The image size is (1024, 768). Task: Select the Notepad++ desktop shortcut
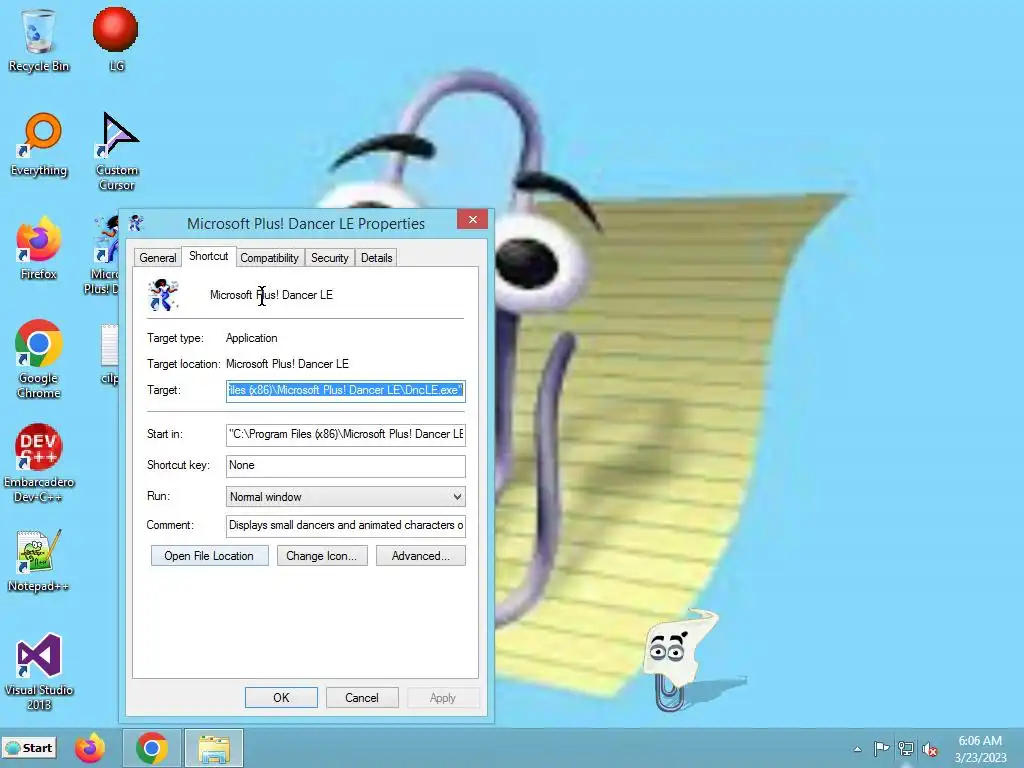[39, 560]
